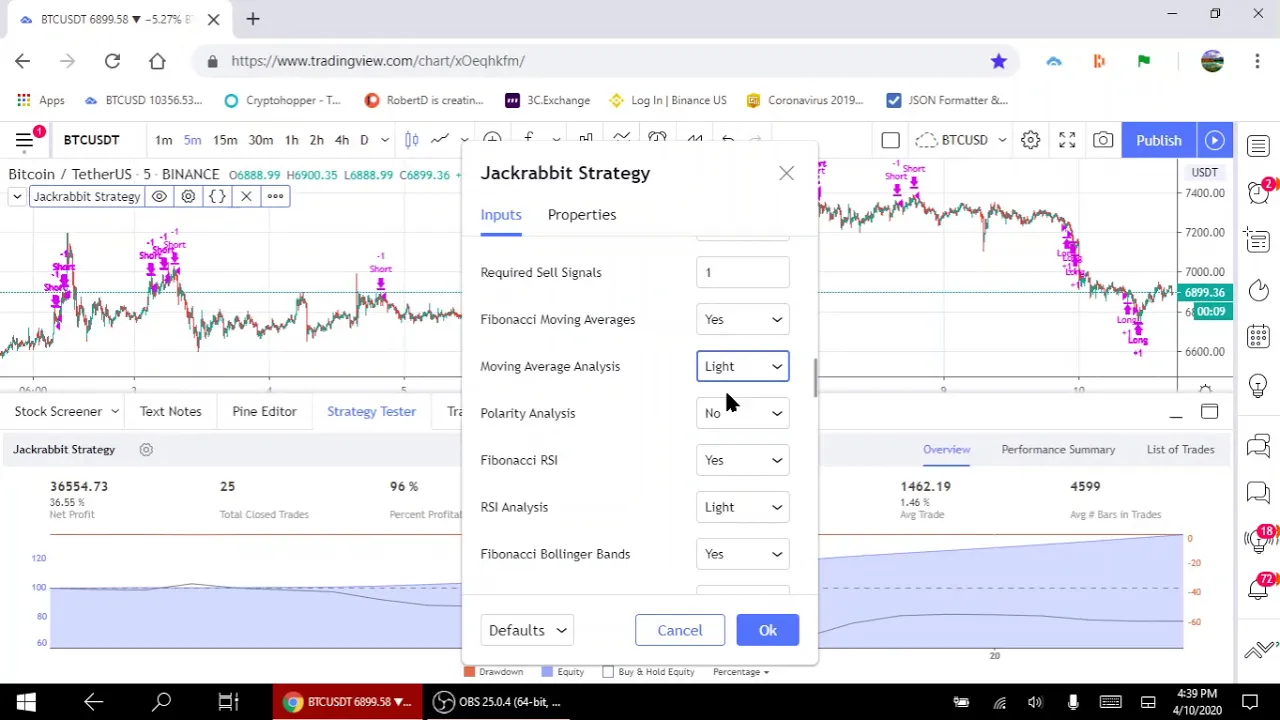Open the BTCUSD cloud layout menu

click(x=960, y=140)
